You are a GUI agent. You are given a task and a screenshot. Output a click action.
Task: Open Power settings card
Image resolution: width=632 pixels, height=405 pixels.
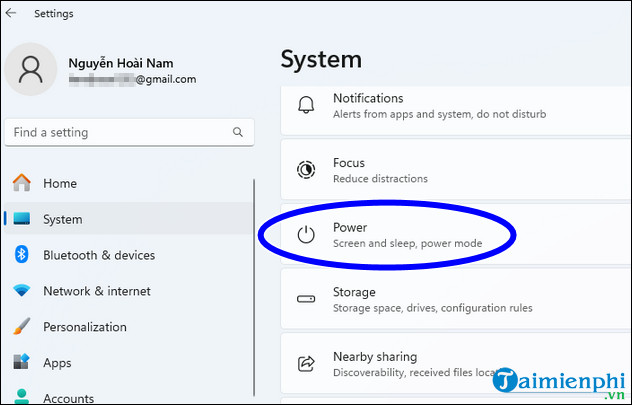(456, 234)
